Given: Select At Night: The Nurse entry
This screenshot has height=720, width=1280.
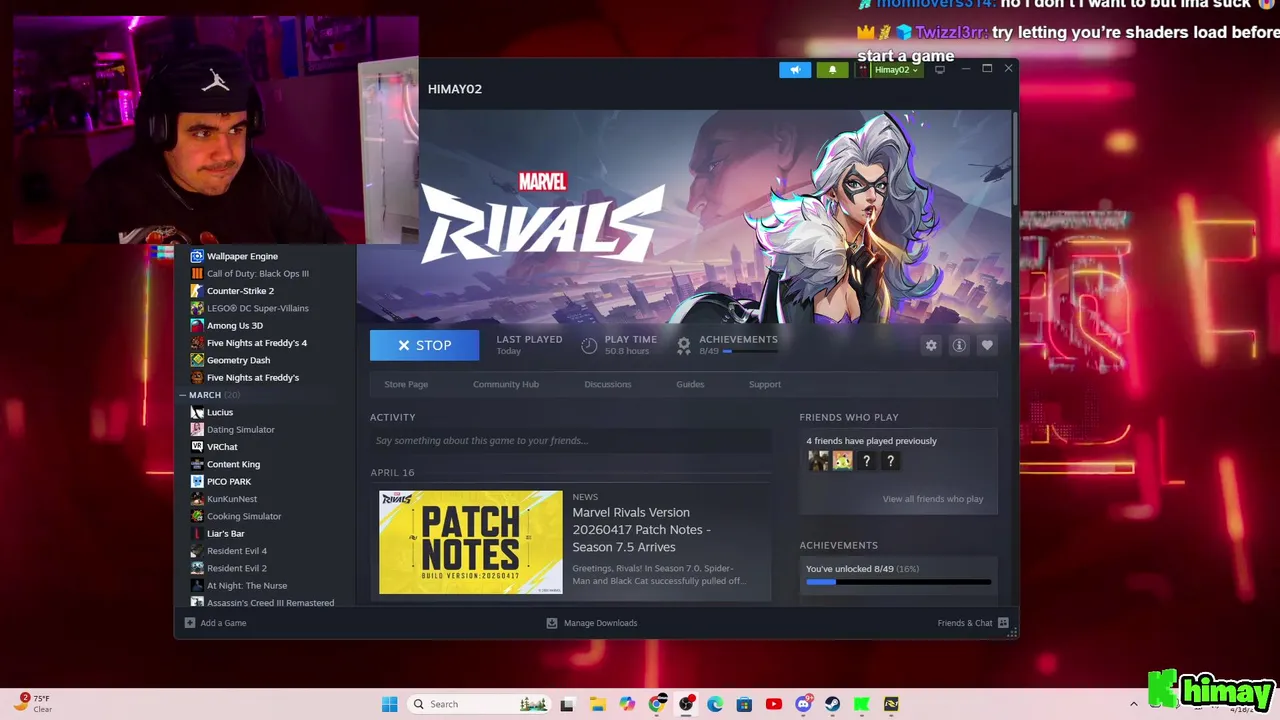Looking at the screenshot, I should 239,586.
